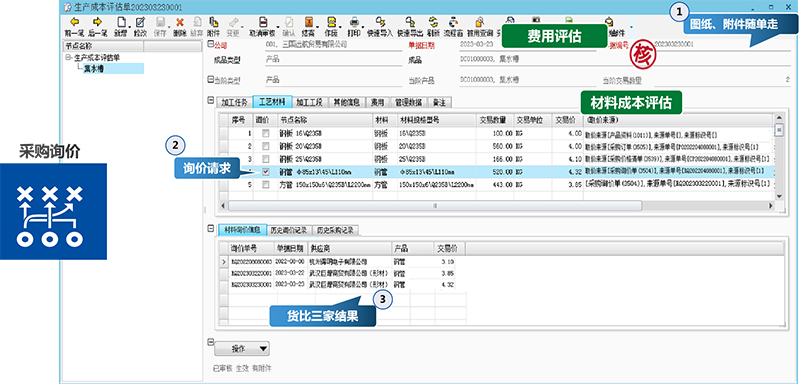
Task: Click the 单据日期 field 2023-03-23
Action: (x=527, y=44)
